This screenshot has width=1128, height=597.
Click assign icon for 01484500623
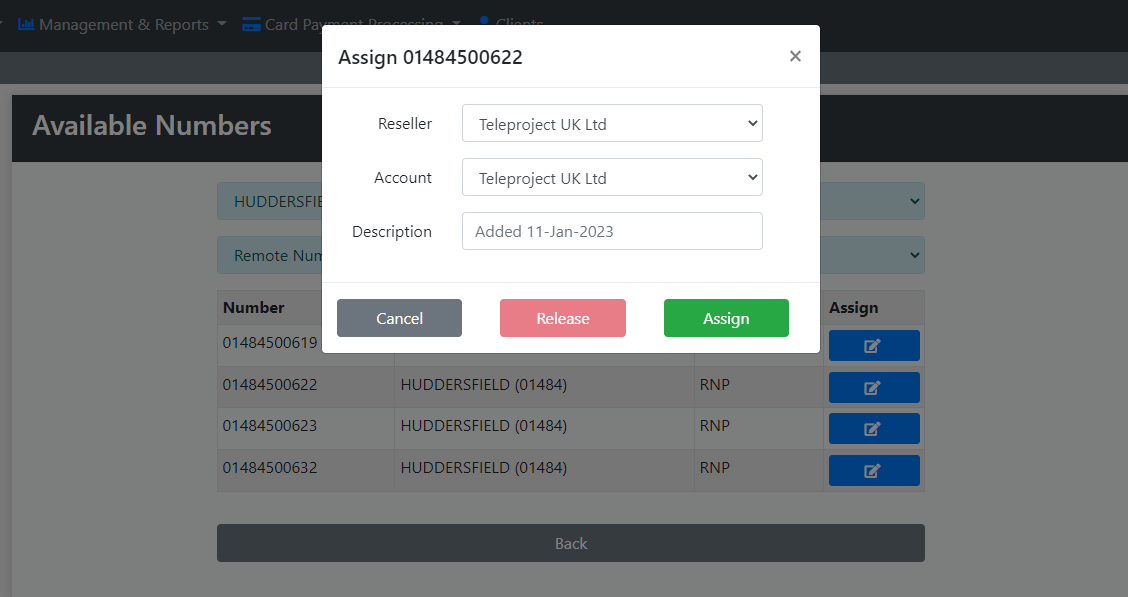coord(874,429)
